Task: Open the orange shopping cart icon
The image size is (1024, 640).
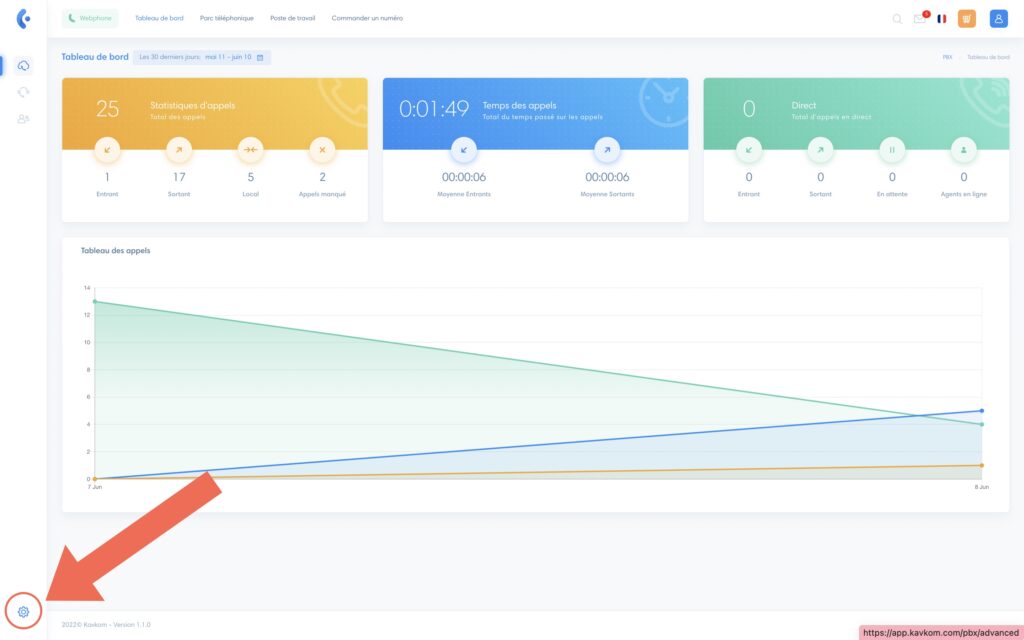Action: tap(966, 18)
